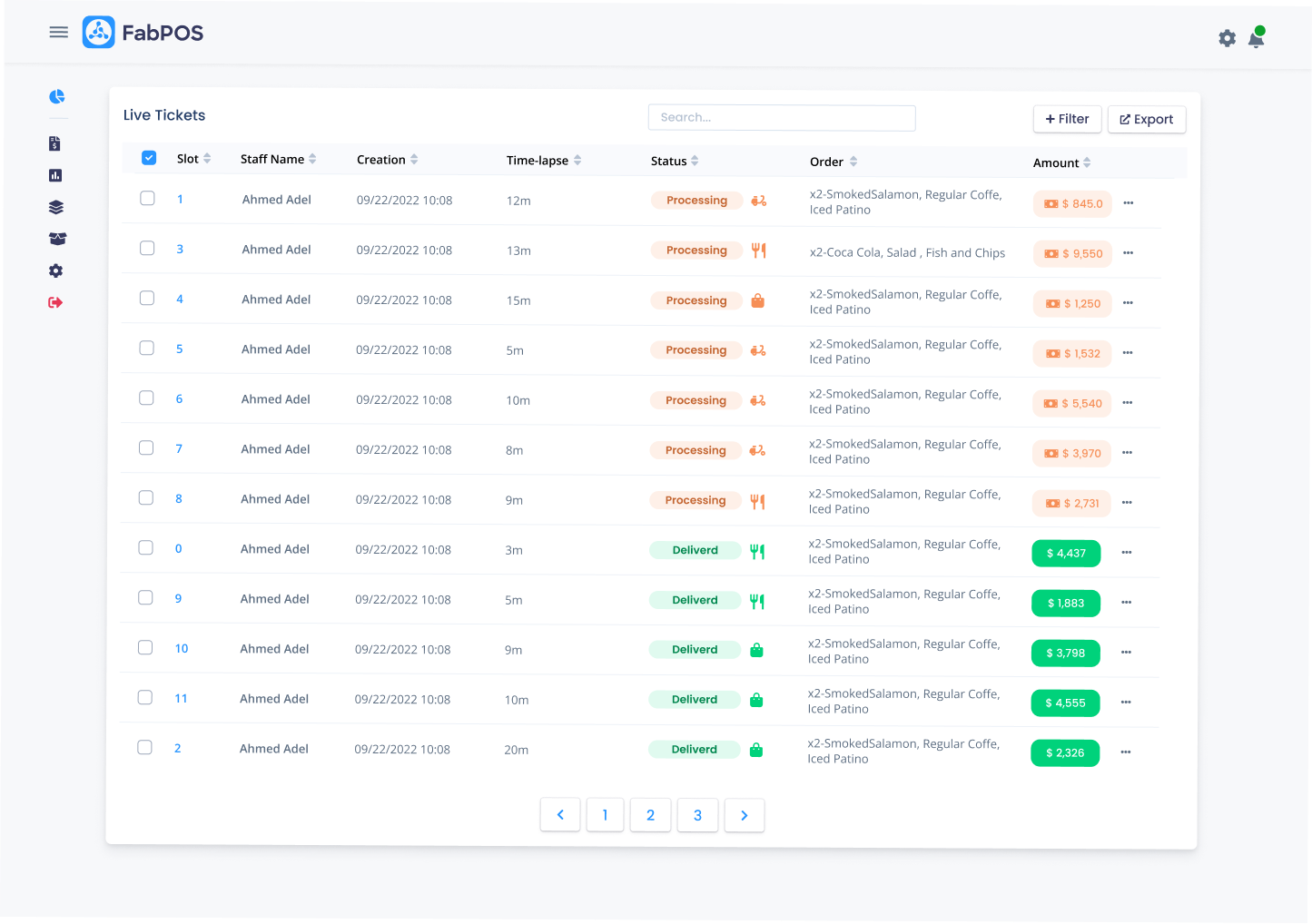
Task: Check the slot 5 row checkbox
Action: tap(146, 348)
